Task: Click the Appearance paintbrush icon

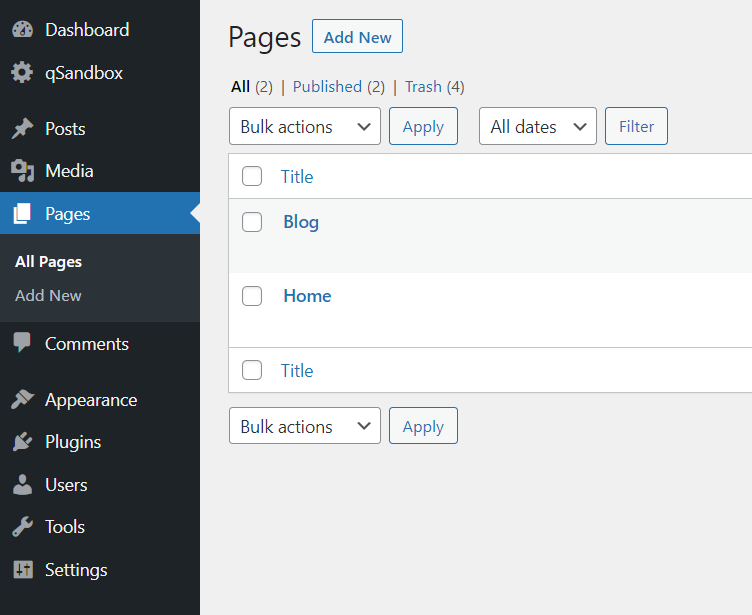Action: point(22,399)
